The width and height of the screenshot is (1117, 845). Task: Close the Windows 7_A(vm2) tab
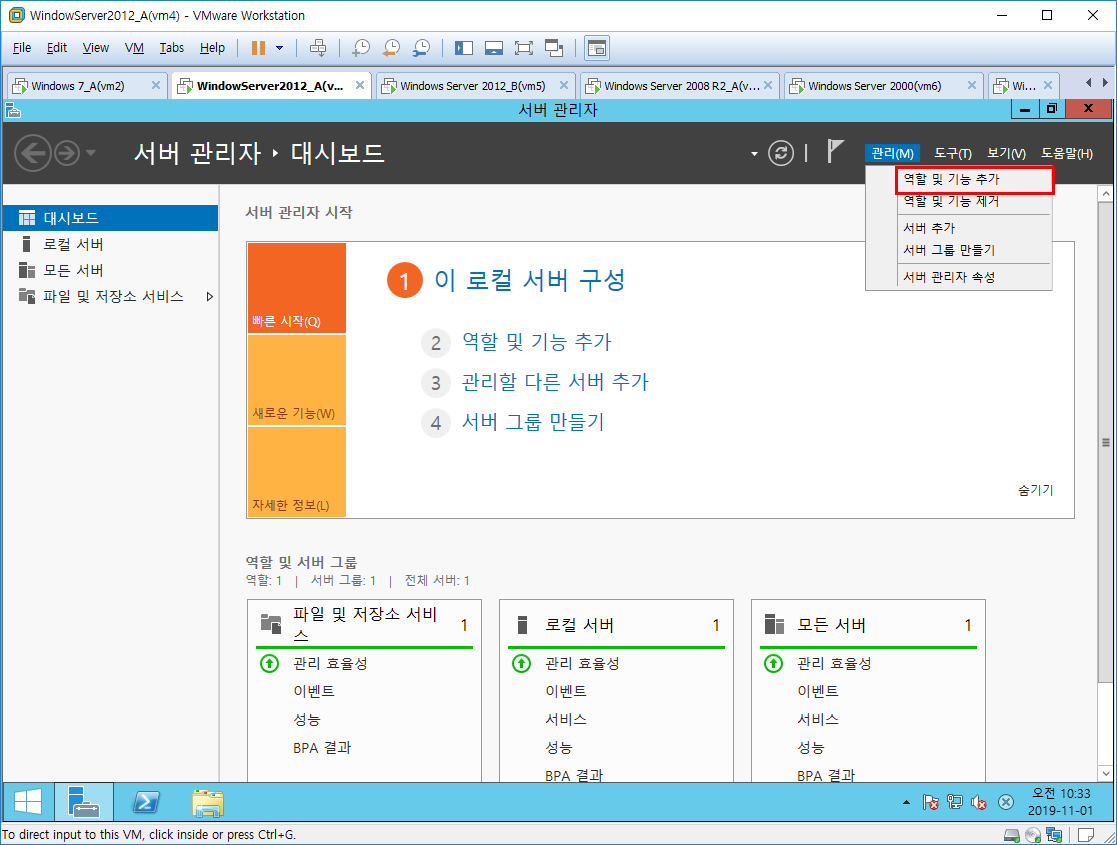point(155,85)
